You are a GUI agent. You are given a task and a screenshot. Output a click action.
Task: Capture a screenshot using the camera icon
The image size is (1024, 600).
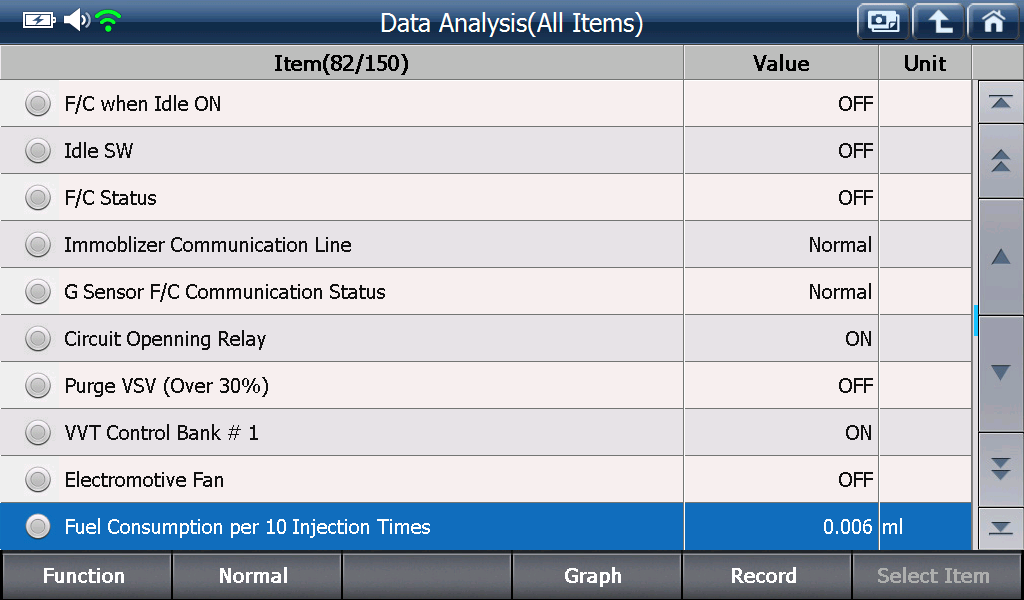tap(883, 22)
